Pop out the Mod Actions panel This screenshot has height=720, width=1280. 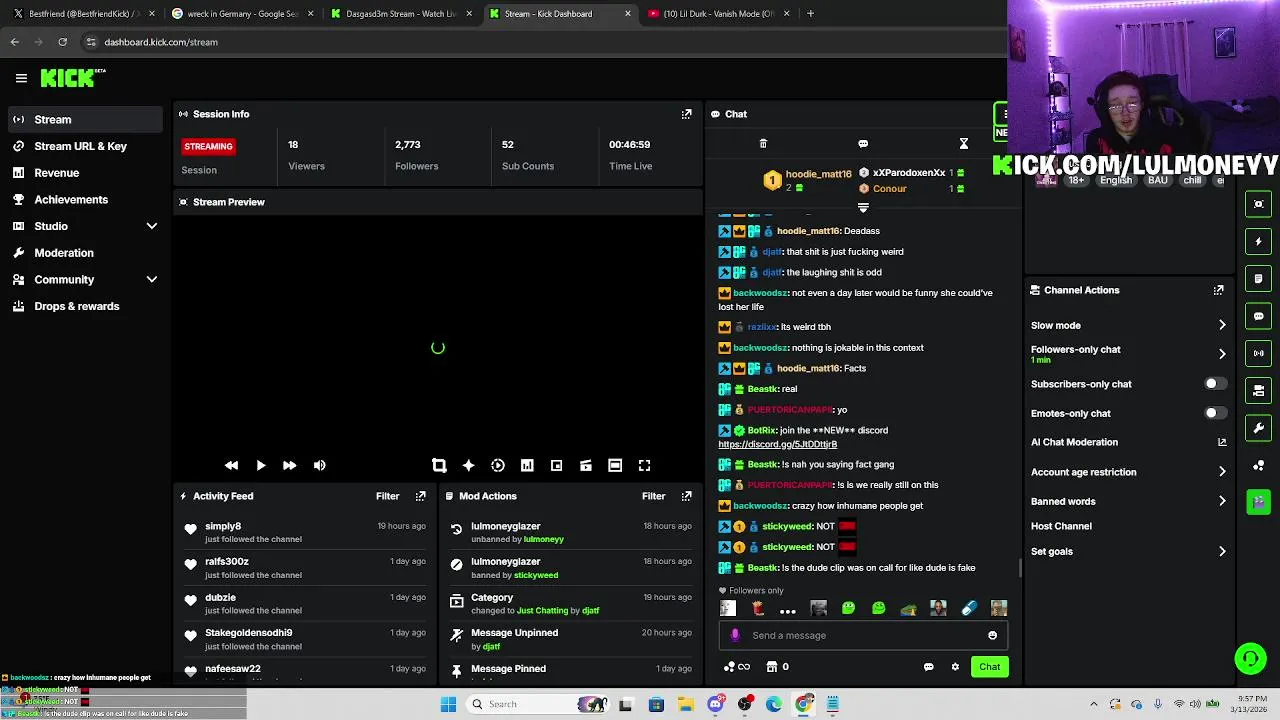click(686, 496)
